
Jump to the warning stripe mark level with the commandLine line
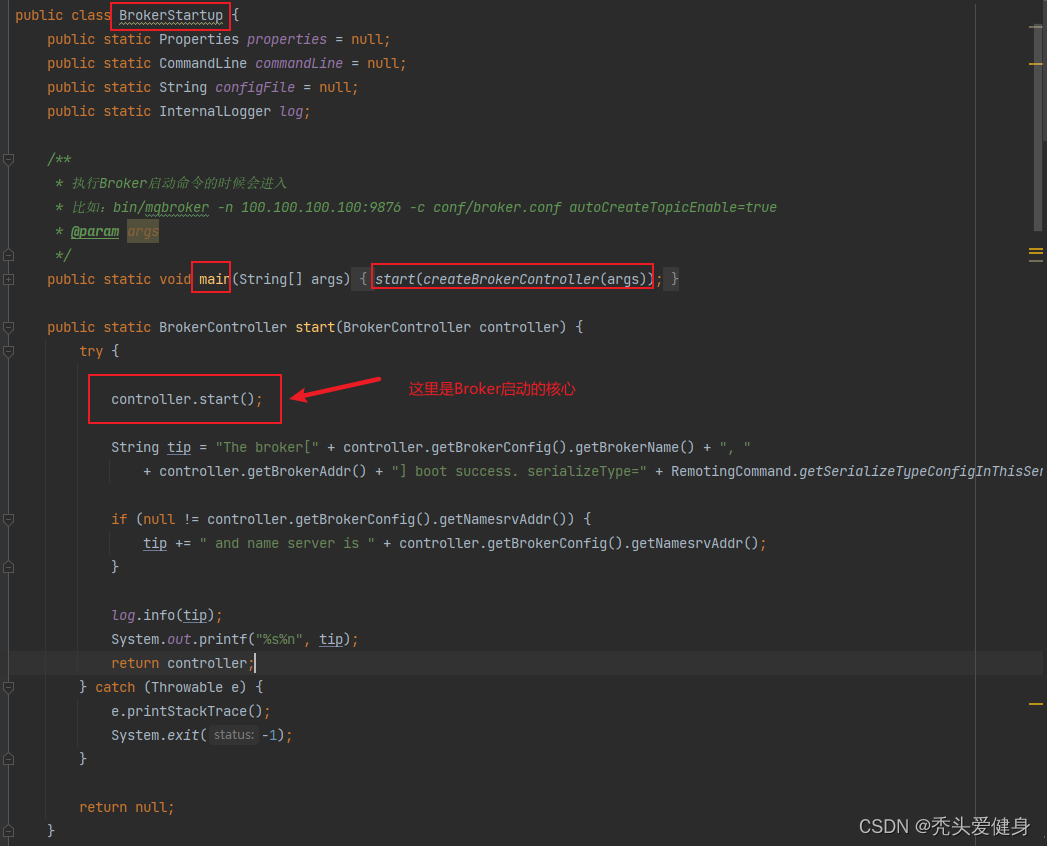click(1036, 64)
